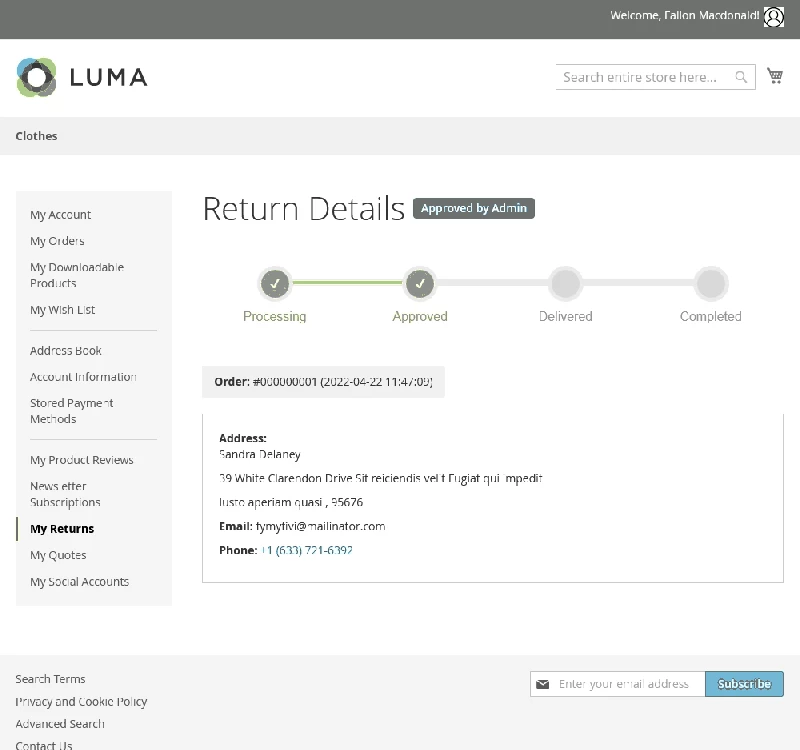Open the user account avatar icon

click(773, 17)
